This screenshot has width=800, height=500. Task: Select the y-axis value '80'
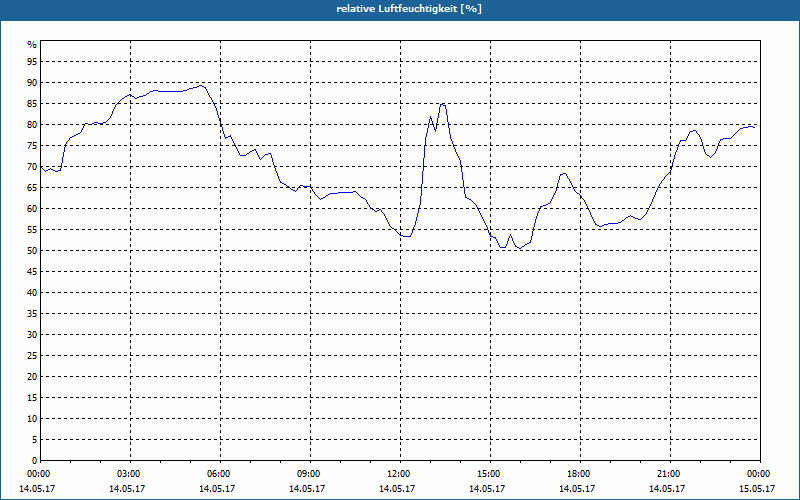32,124
